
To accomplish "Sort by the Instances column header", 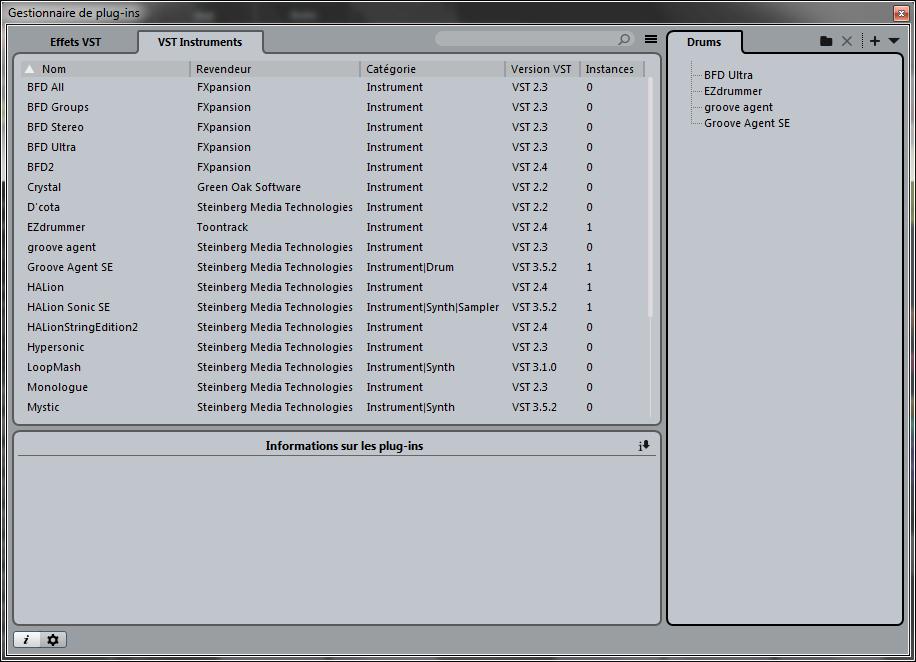I will (x=611, y=69).
